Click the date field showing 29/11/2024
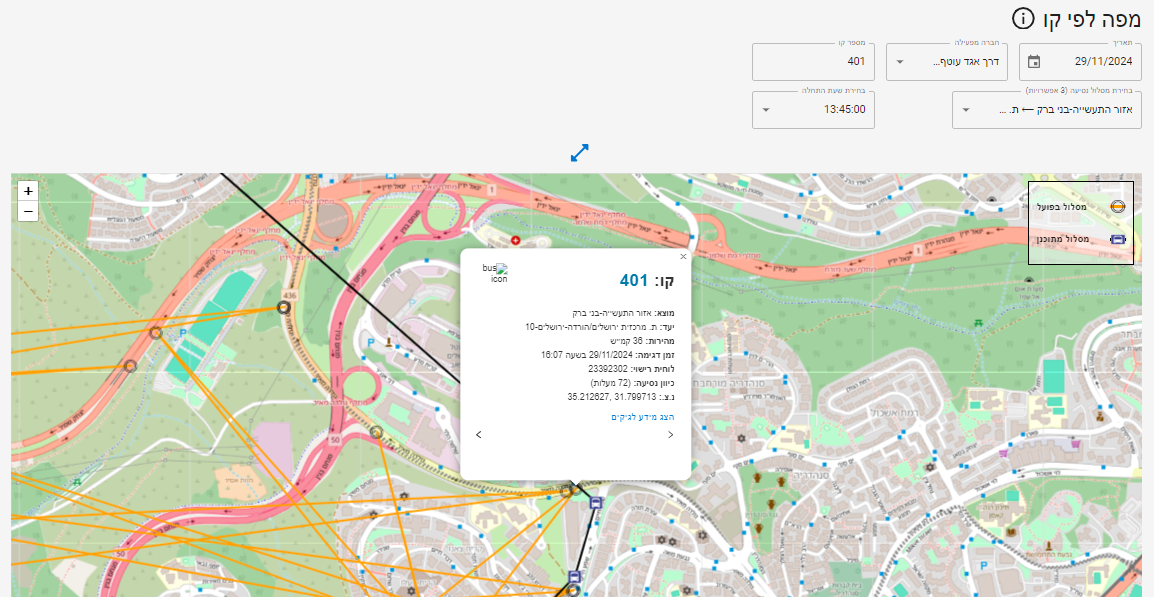The width and height of the screenshot is (1154, 597). [x=1080, y=62]
